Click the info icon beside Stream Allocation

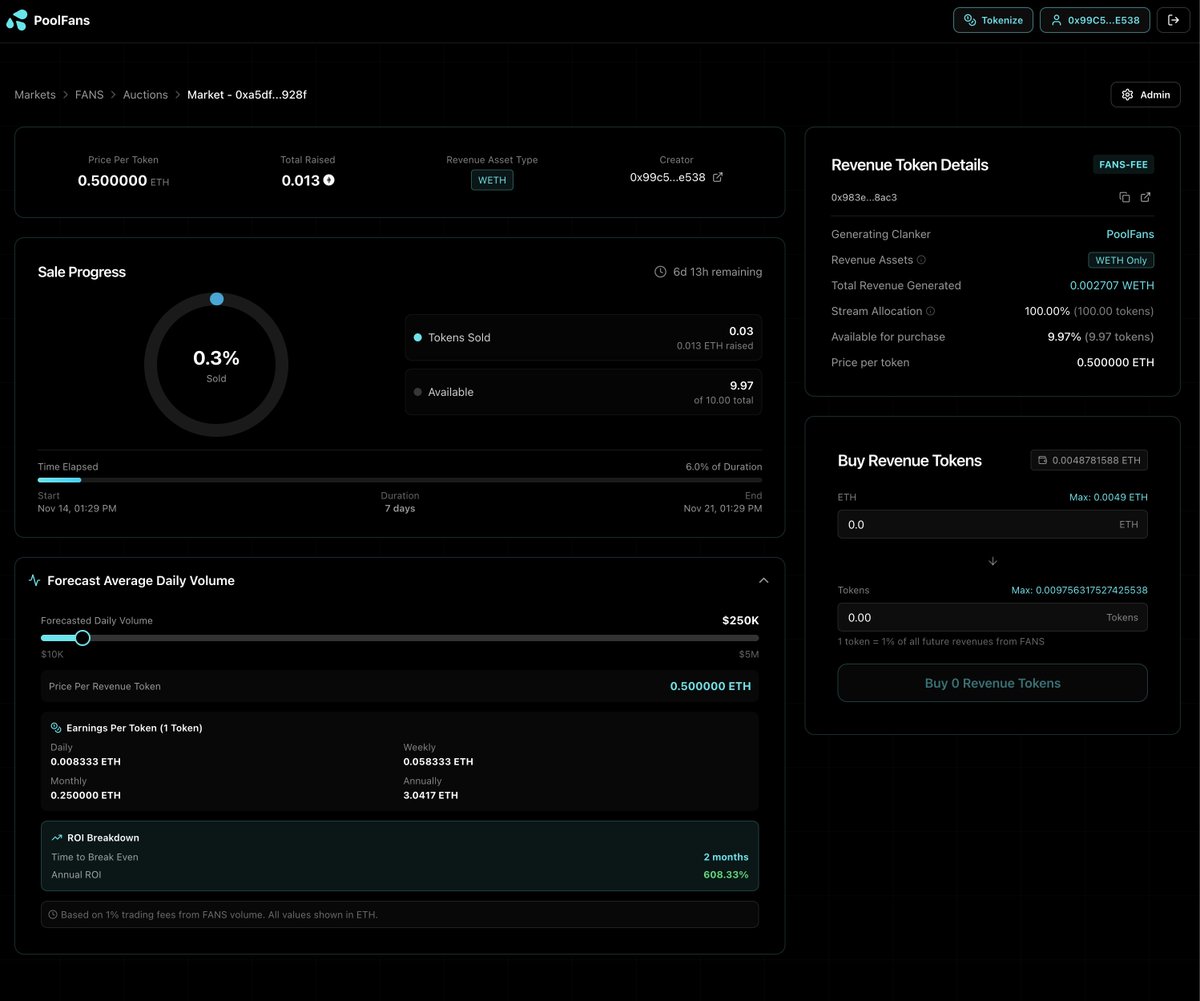(x=931, y=311)
